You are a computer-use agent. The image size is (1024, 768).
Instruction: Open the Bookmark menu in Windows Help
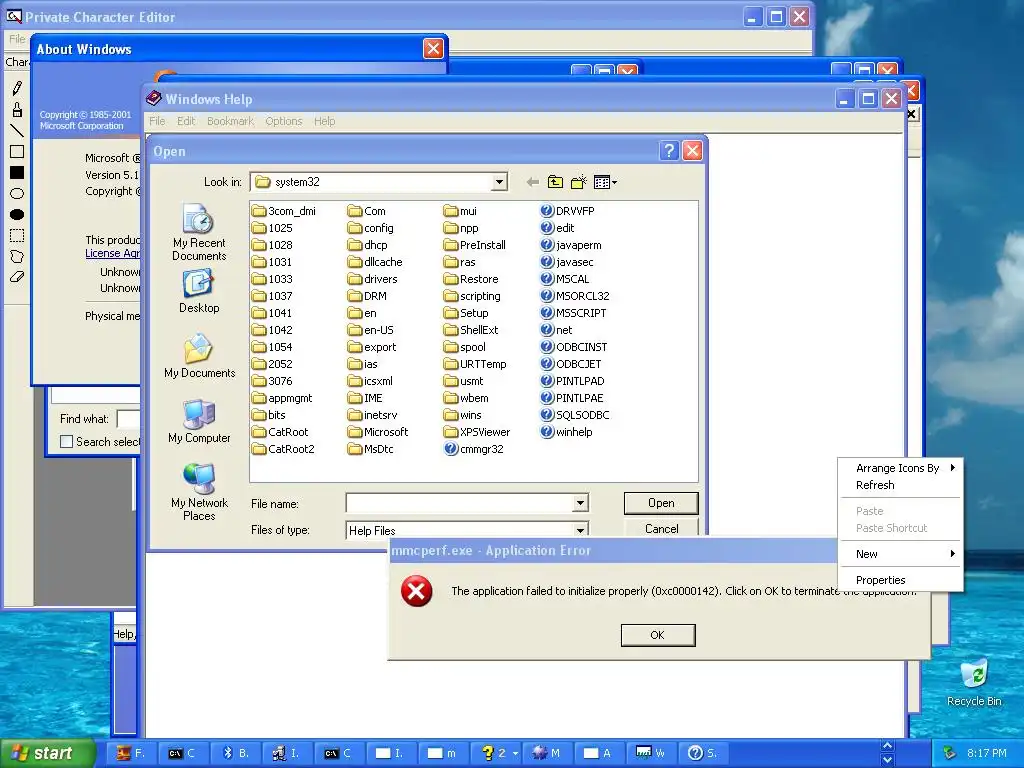click(x=230, y=121)
